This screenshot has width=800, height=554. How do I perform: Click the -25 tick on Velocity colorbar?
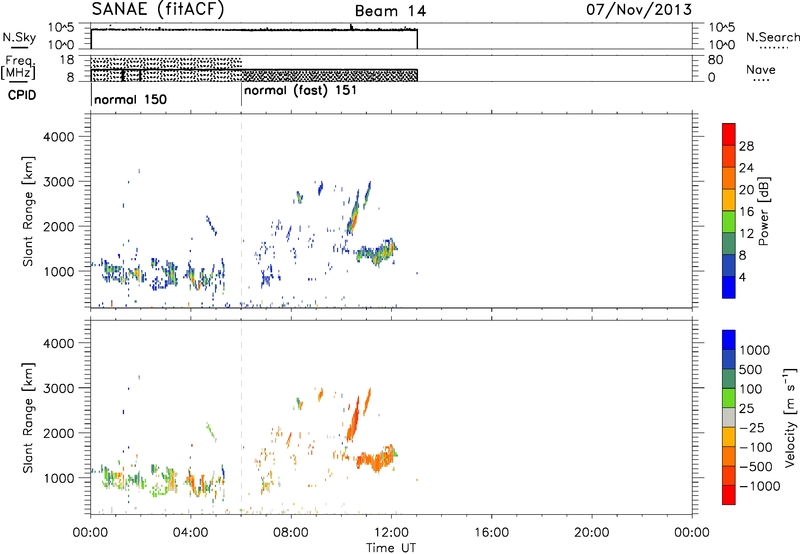pos(752,427)
